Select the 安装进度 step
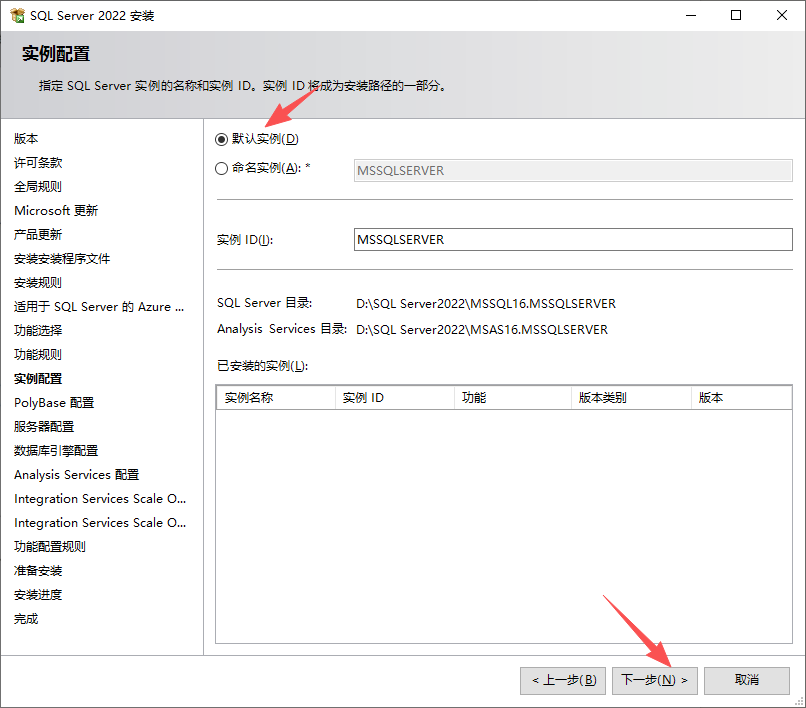 (x=38, y=595)
